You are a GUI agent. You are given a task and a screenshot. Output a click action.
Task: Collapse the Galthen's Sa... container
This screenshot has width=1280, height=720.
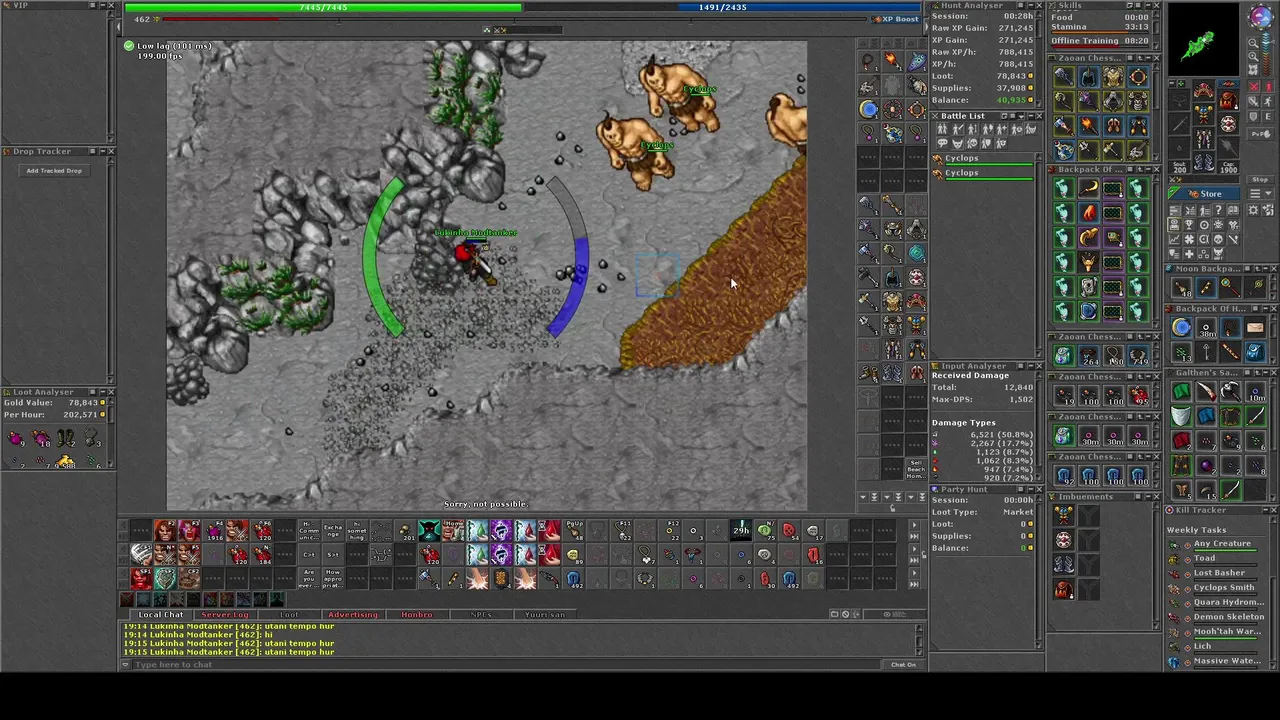click(1265, 373)
